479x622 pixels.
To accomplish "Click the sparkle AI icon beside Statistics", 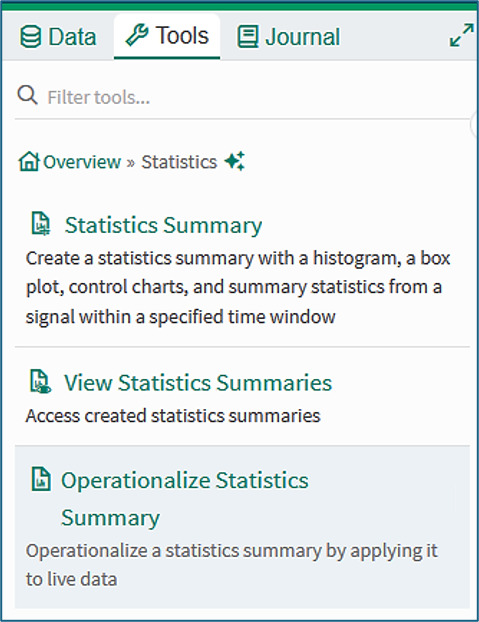I will [x=234, y=161].
